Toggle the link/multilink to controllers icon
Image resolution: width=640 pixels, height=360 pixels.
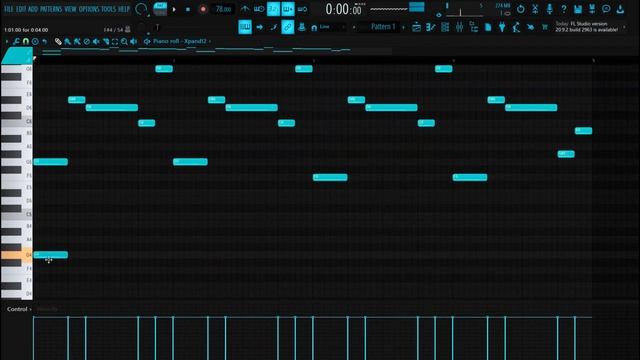[x=288, y=27]
